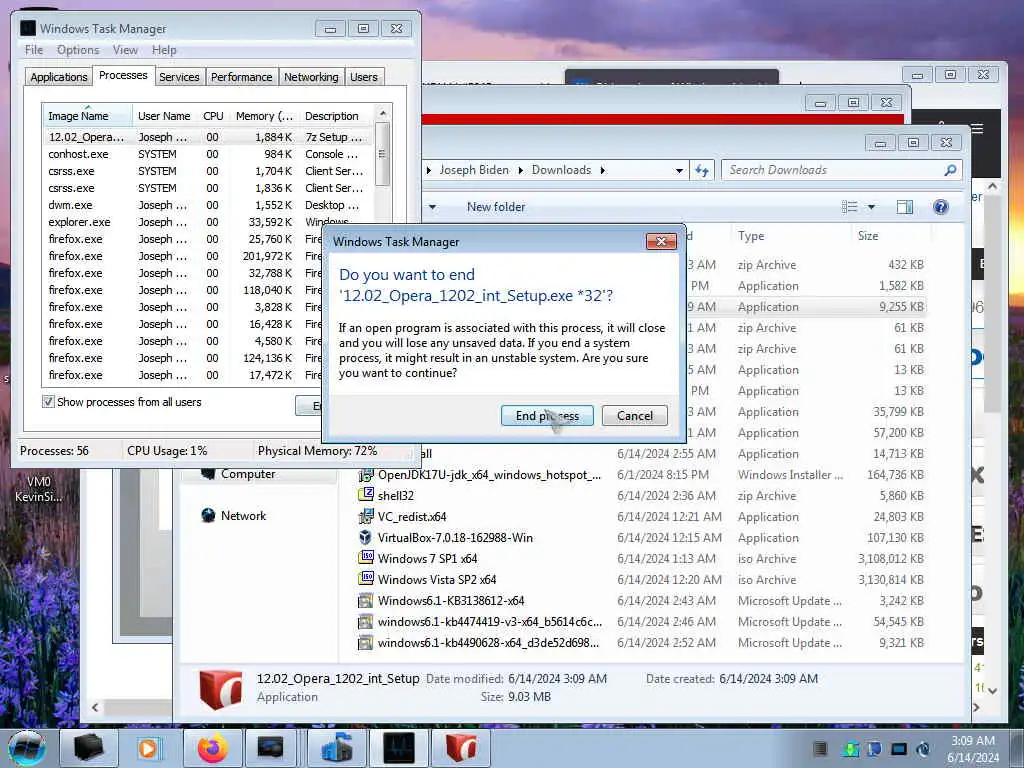Search icon in Search Downloads box
The height and width of the screenshot is (768, 1024).
point(950,170)
